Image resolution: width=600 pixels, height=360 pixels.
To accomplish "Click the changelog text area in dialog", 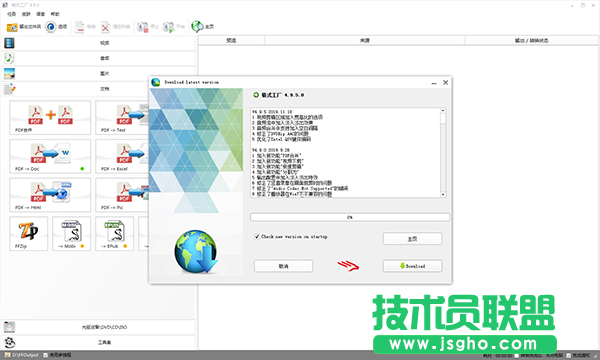I will click(346, 153).
